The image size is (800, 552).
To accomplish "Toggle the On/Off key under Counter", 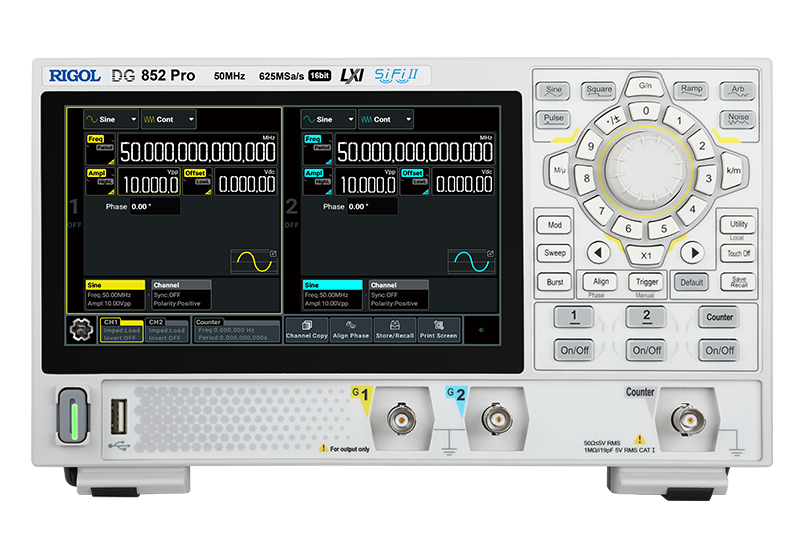I will [x=719, y=350].
